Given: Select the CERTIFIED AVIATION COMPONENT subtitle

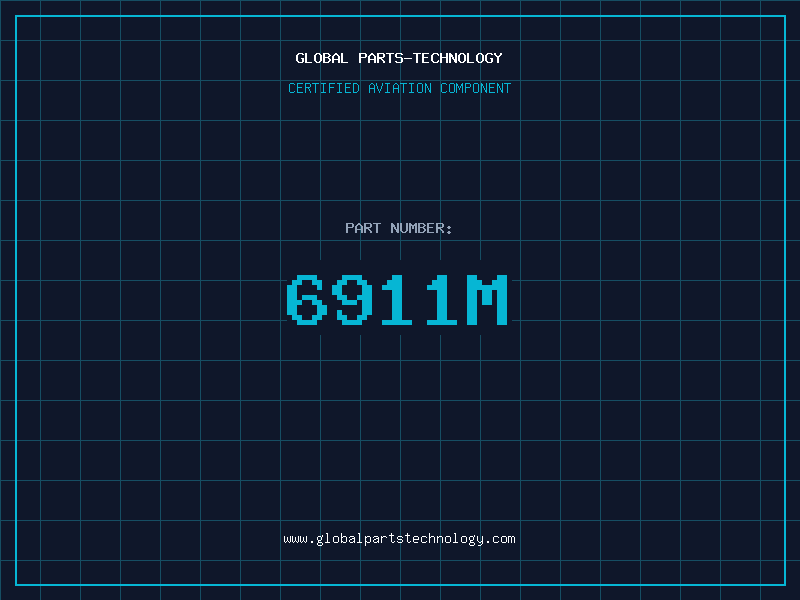Looking at the screenshot, I should pos(399,88).
